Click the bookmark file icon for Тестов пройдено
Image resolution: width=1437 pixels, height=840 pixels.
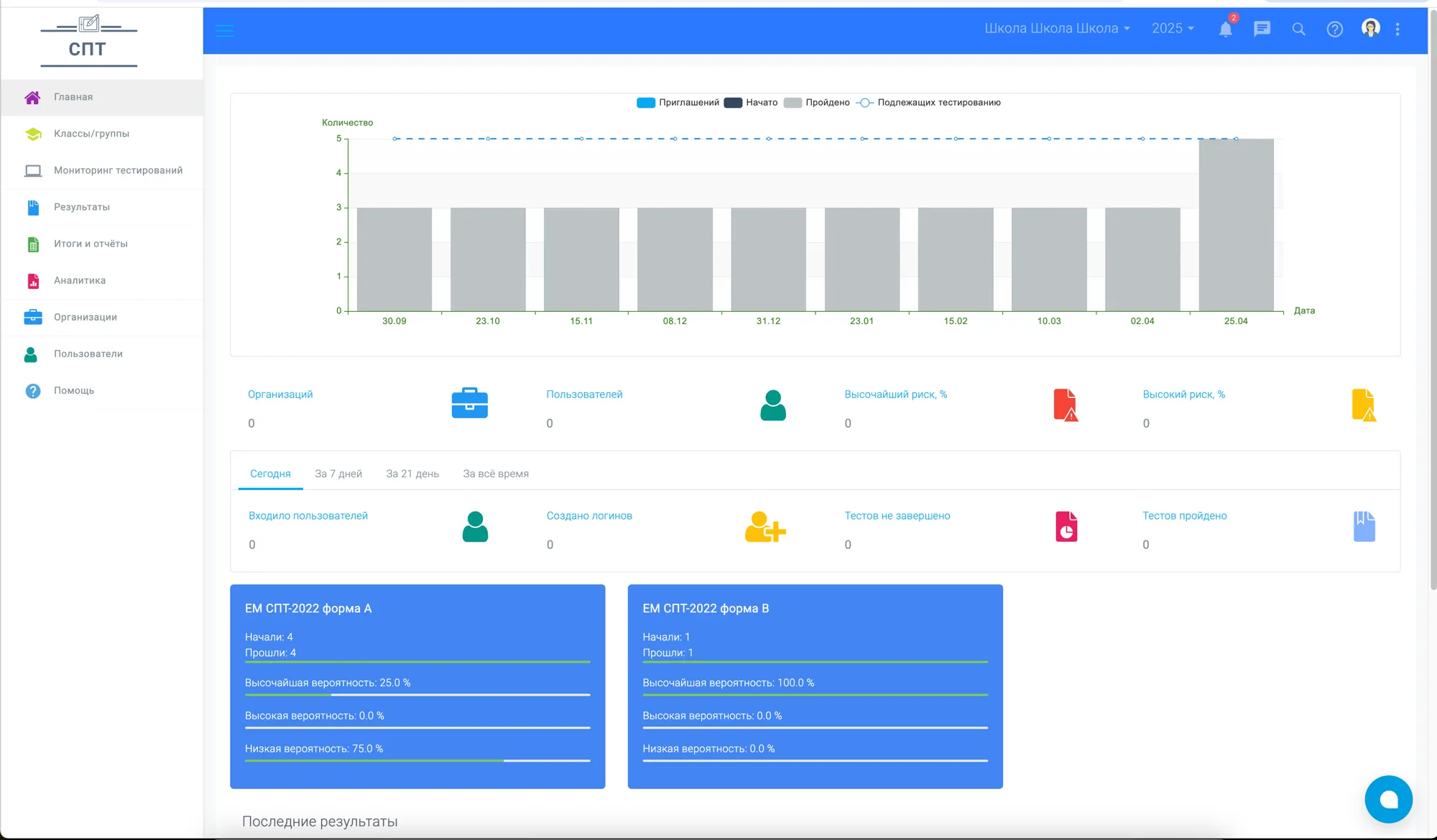coord(1364,527)
